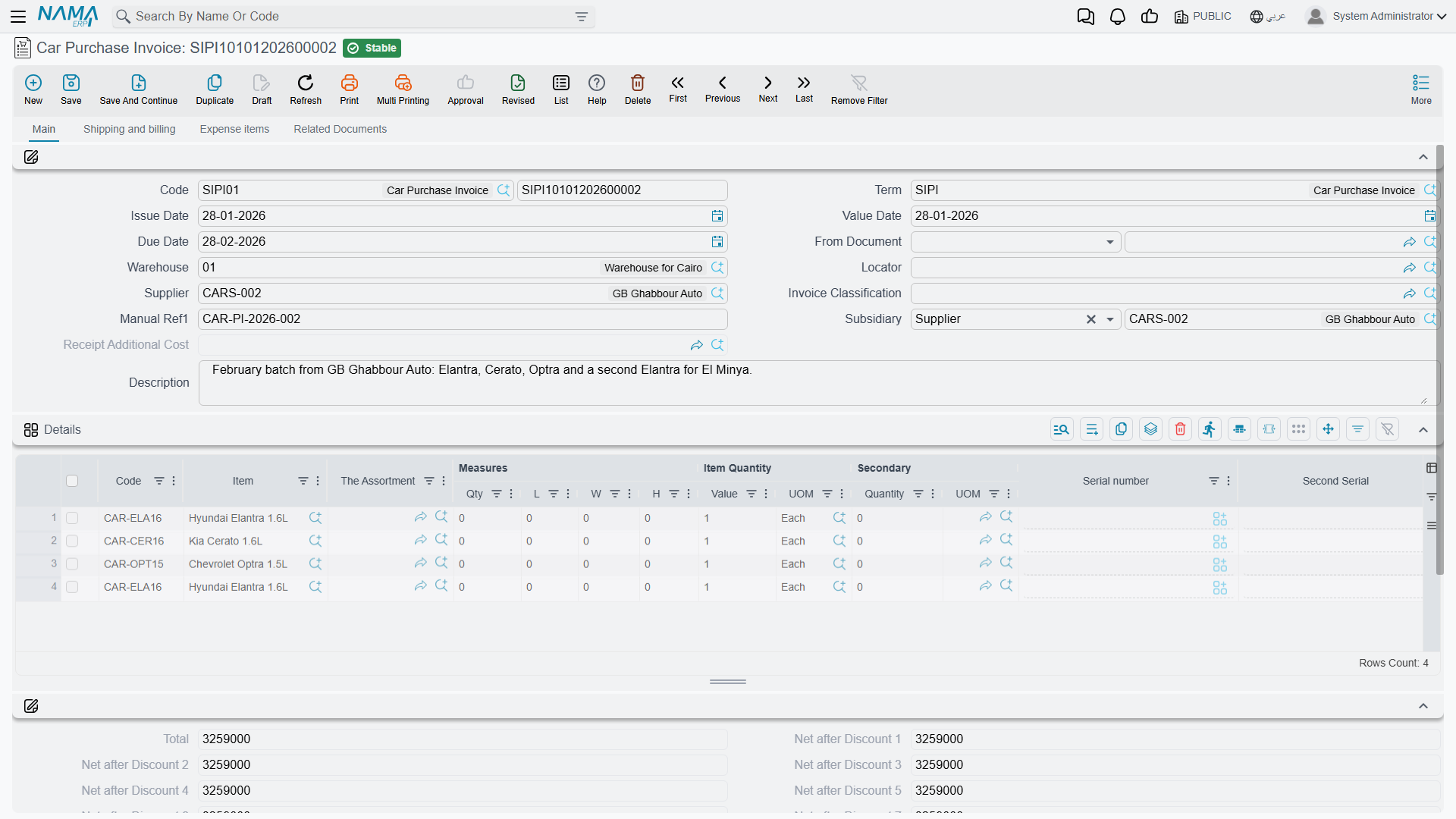This screenshot has width=1456, height=819.
Task: Create a New invoice
Action: 33,89
